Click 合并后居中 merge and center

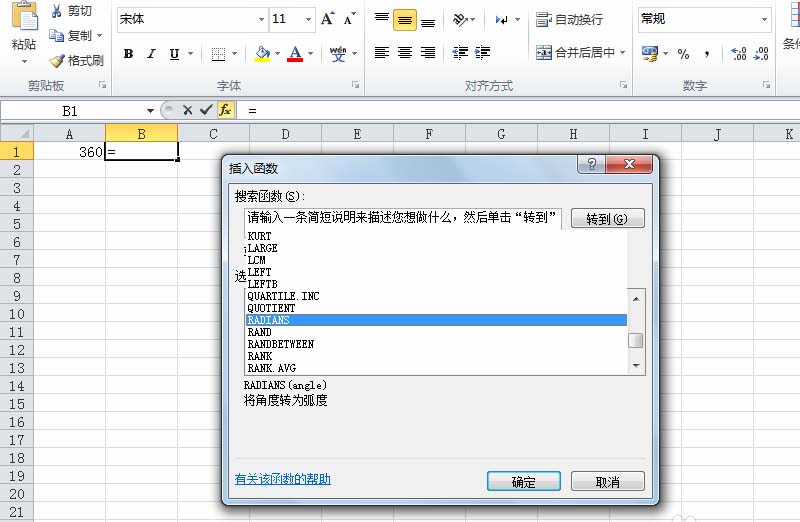coord(576,52)
